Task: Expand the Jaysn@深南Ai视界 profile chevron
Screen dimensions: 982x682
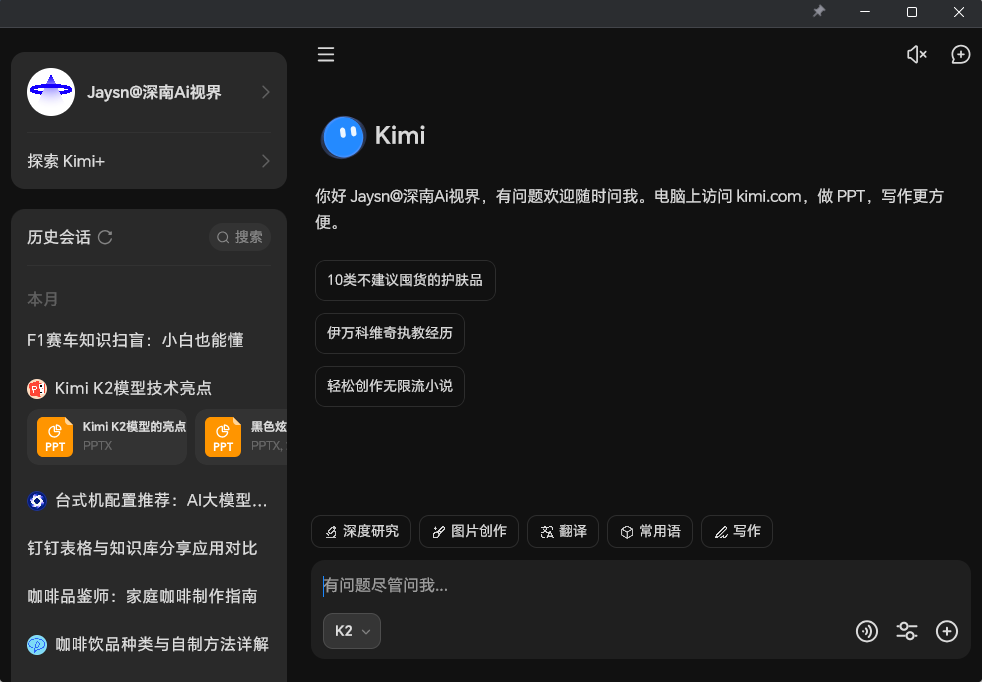Action: (265, 92)
